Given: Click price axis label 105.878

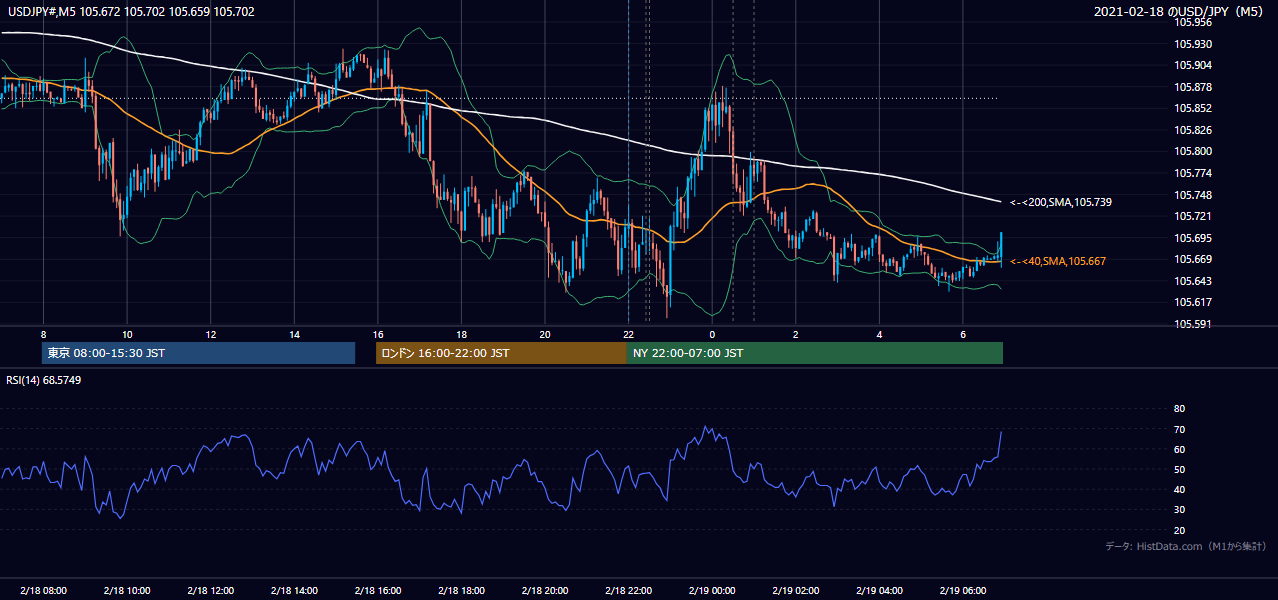Looking at the screenshot, I should pyautogui.click(x=1193, y=87).
